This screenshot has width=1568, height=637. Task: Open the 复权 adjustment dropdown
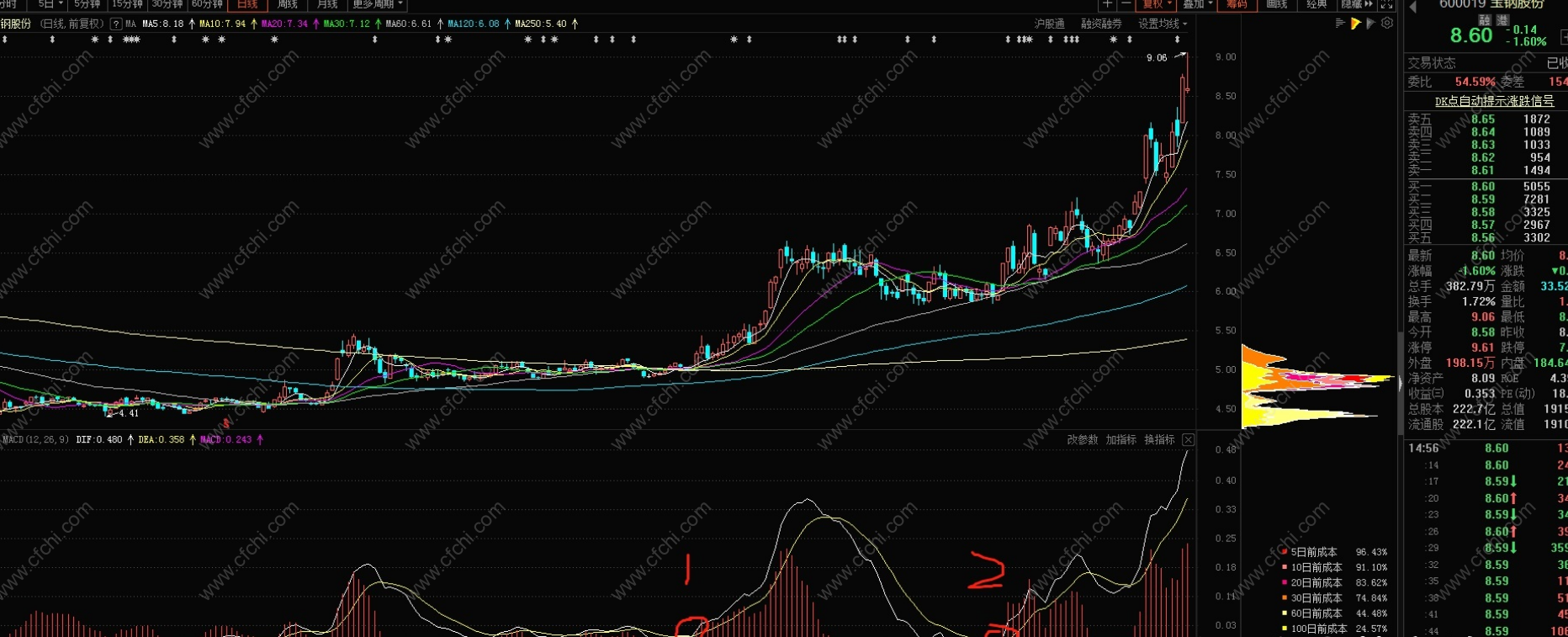click(1157, 4)
